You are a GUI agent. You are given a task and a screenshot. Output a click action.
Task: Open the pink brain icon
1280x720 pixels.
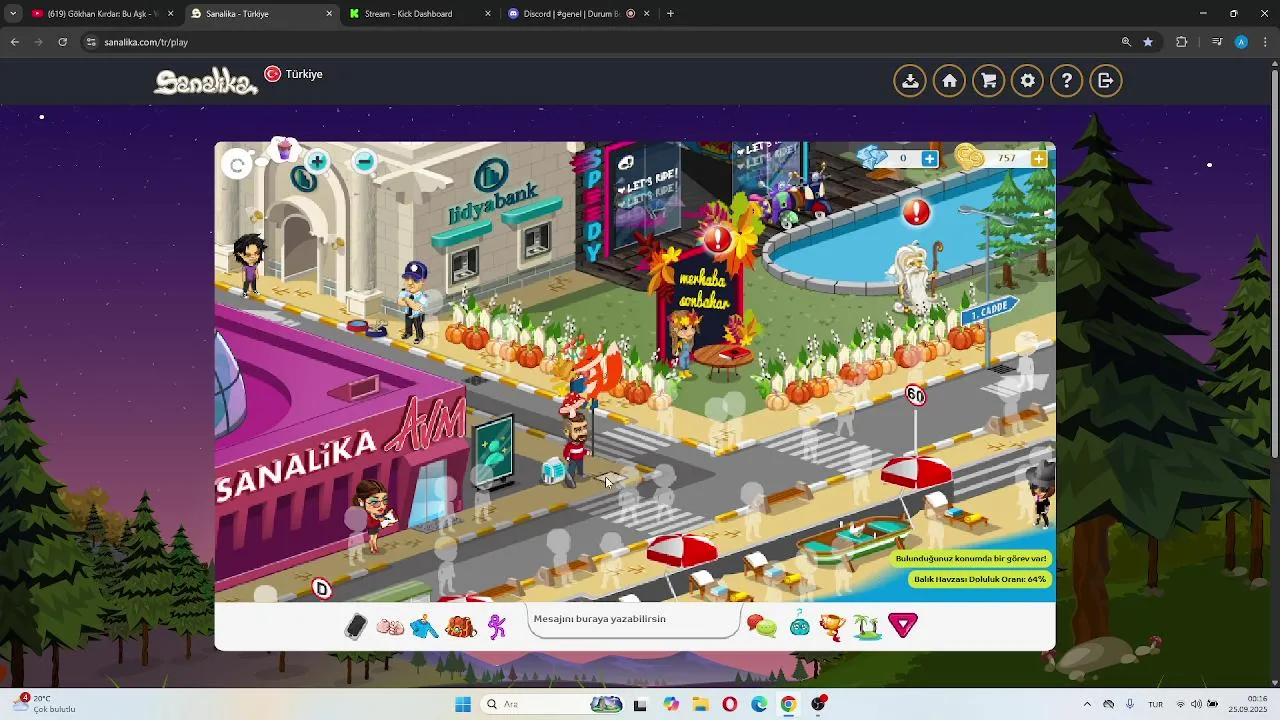pos(390,627)
